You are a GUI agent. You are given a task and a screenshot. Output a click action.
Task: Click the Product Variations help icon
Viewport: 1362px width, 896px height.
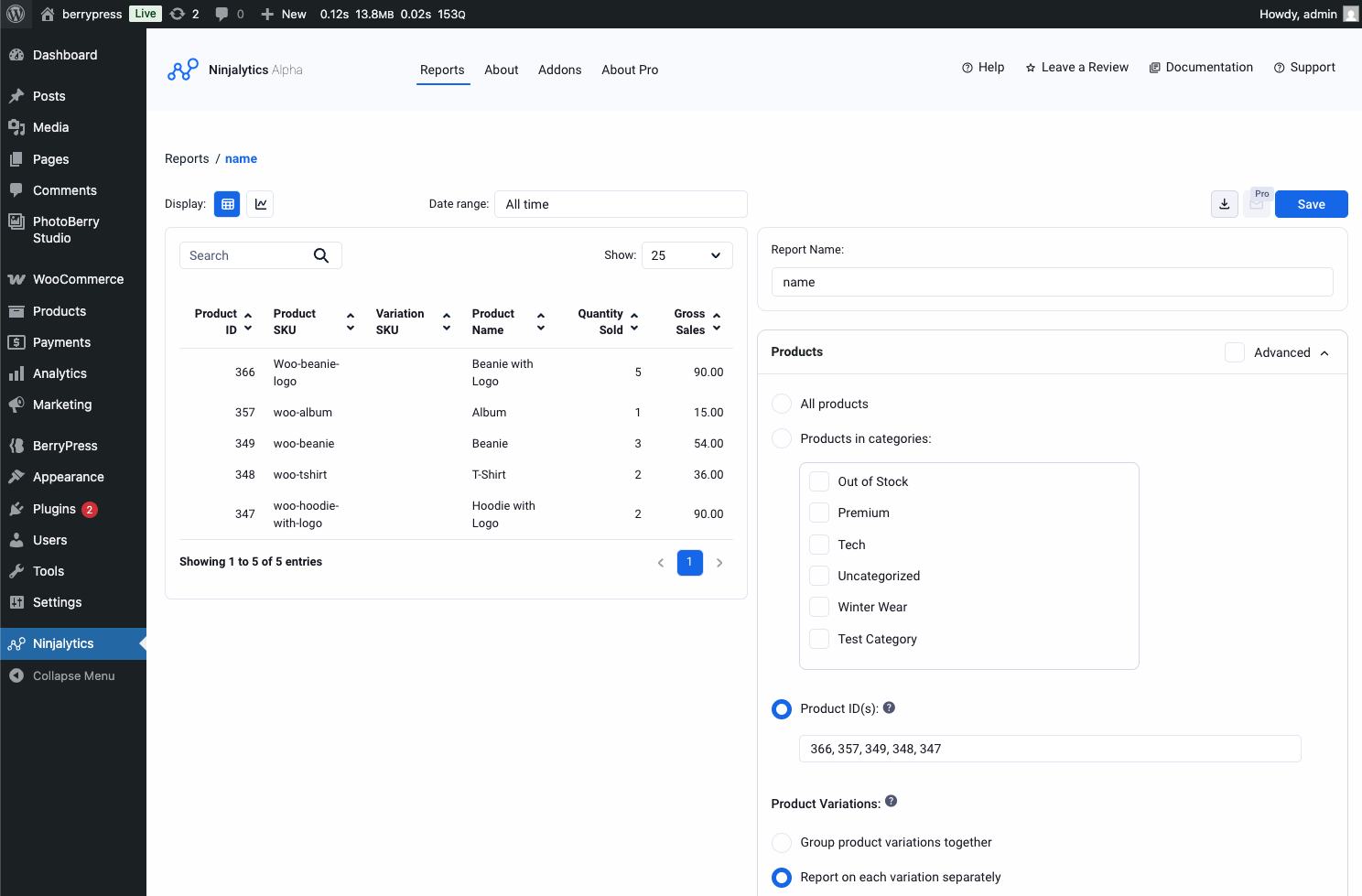click(x=891, y=801)
